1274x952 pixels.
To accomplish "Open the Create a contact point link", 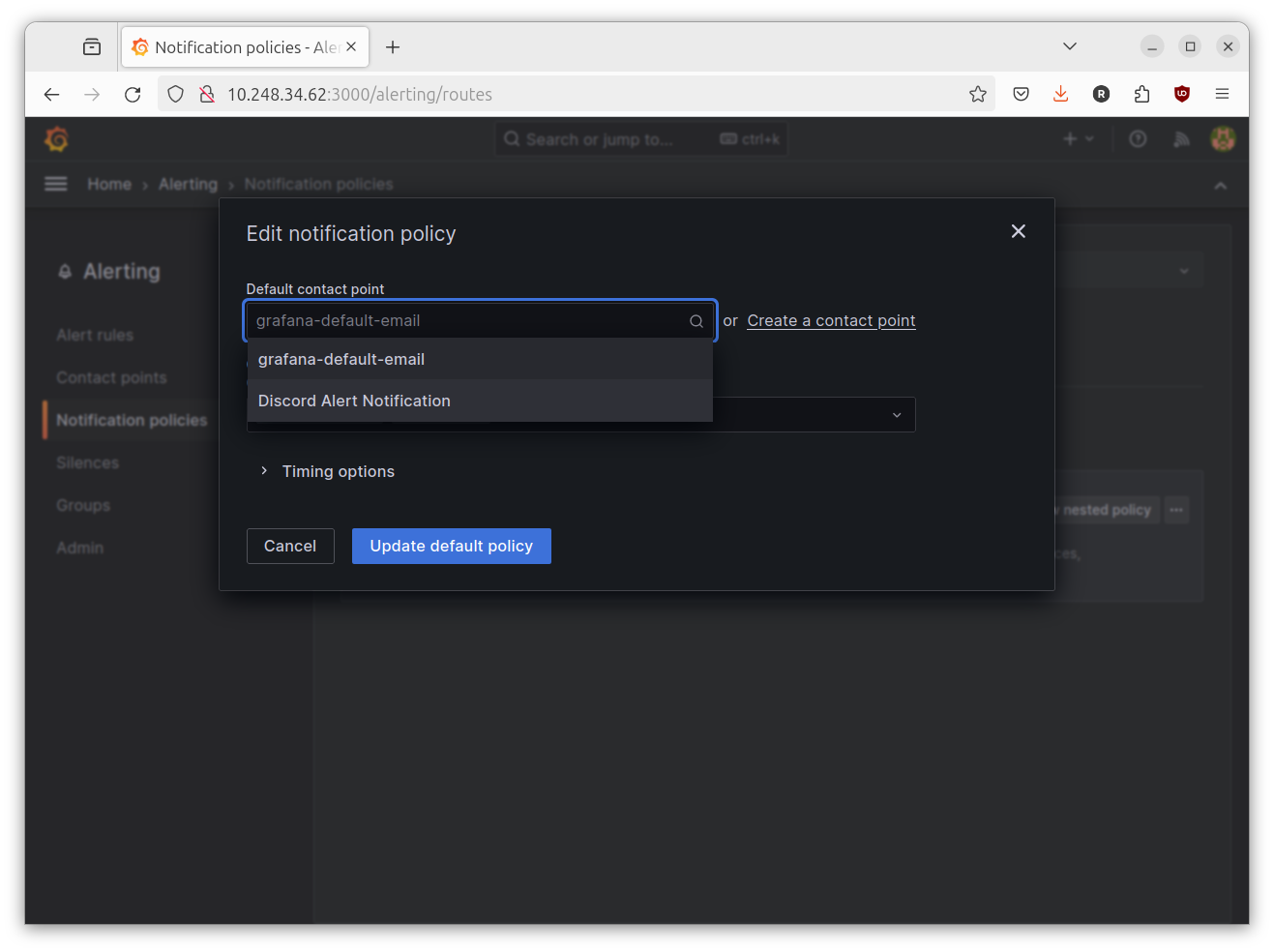I will point(831,320).
